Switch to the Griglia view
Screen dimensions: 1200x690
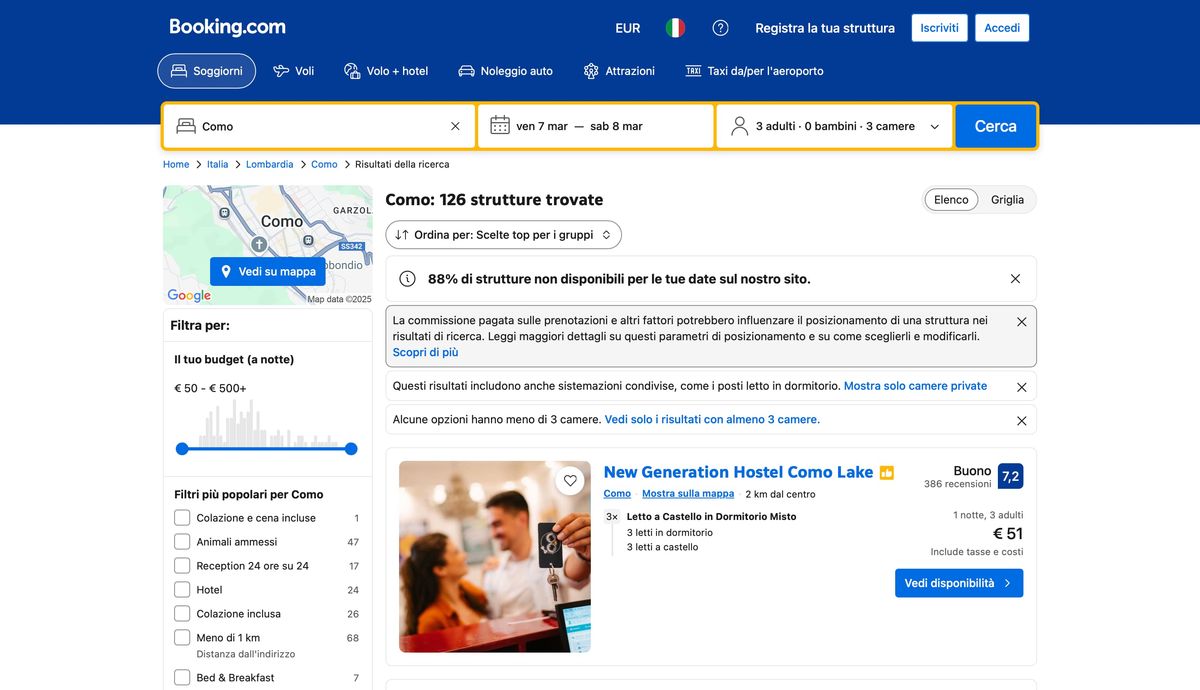pyautogui.click(x=1007, y=199)
